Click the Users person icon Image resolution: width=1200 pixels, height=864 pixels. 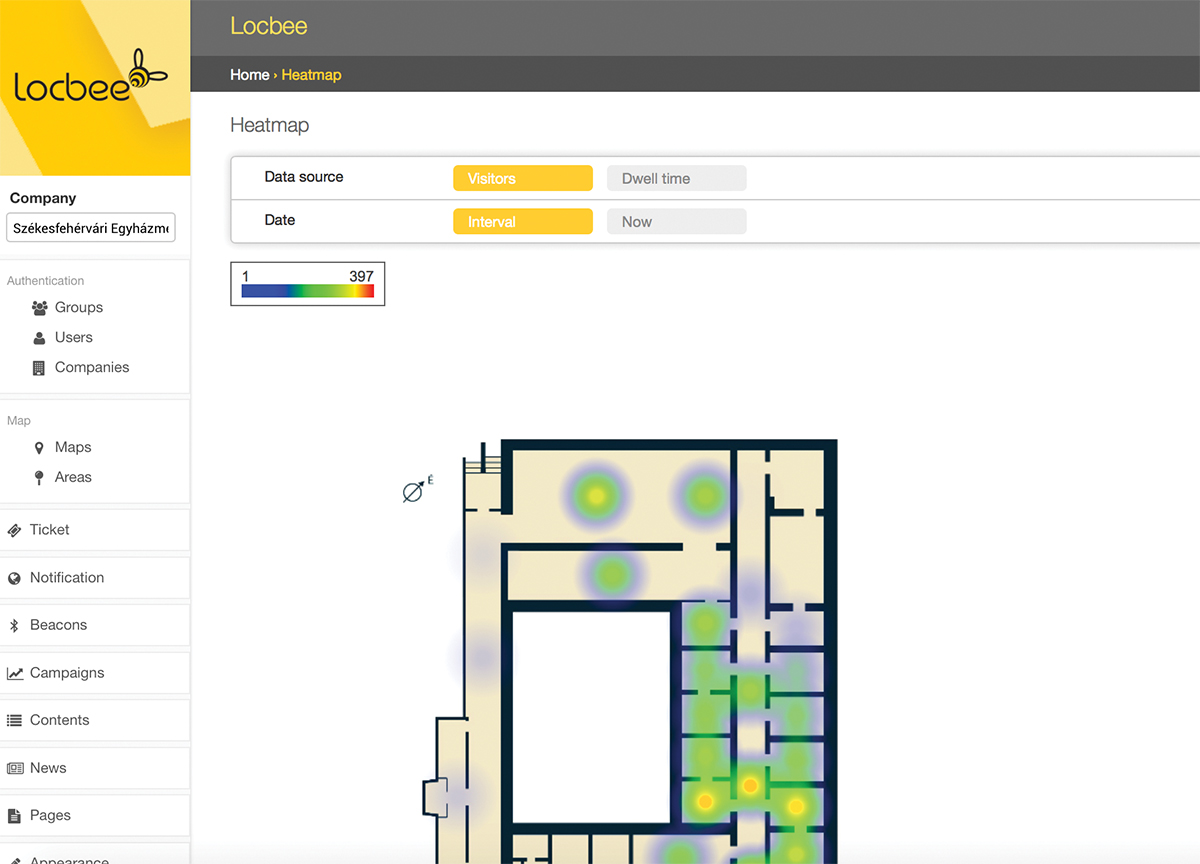(x=40, y=338)
